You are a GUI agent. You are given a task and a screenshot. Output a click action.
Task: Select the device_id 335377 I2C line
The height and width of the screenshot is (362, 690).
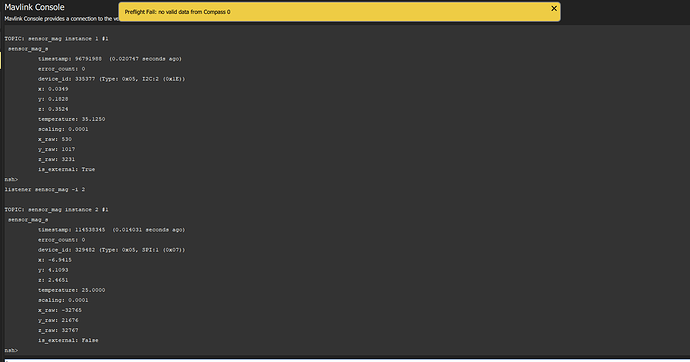(112, 79)
